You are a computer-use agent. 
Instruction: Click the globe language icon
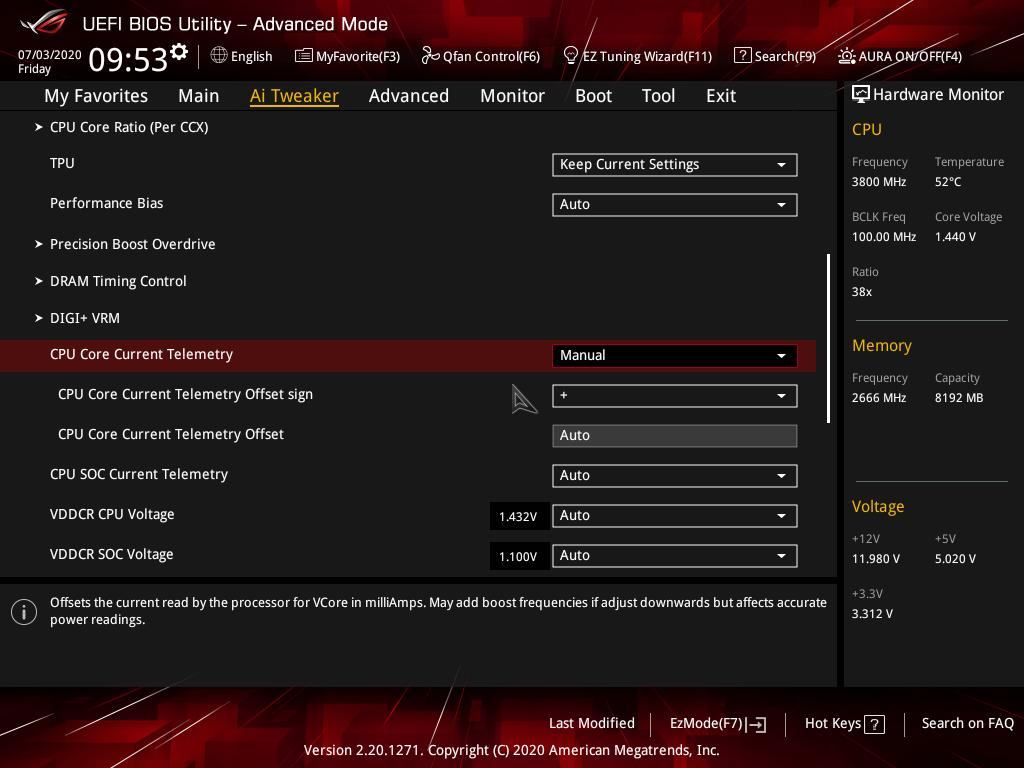pyautogui.click(x=219, y=56)
